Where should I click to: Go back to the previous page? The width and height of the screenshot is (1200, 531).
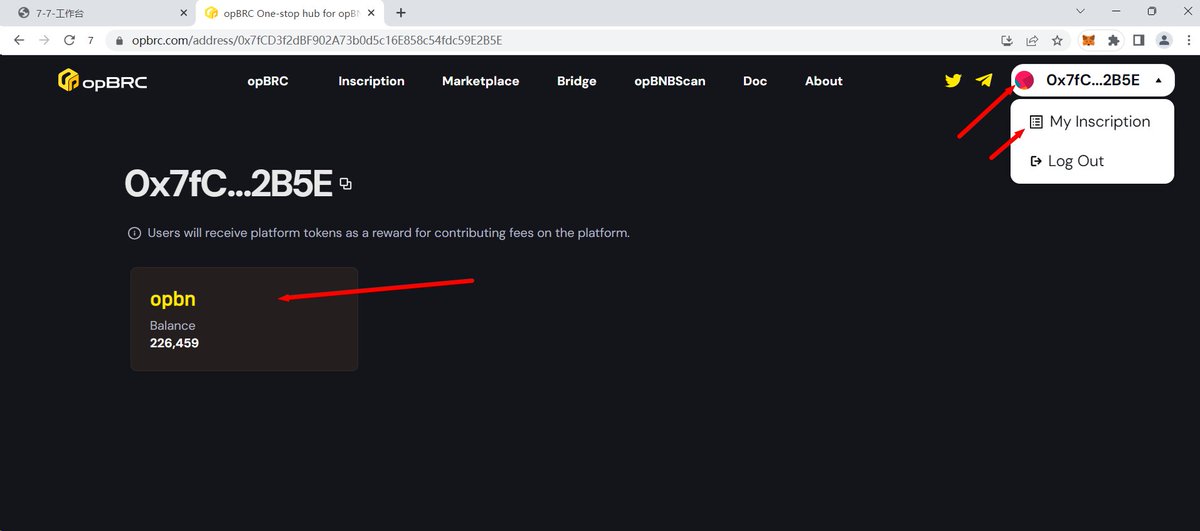(x=19, y=40)
